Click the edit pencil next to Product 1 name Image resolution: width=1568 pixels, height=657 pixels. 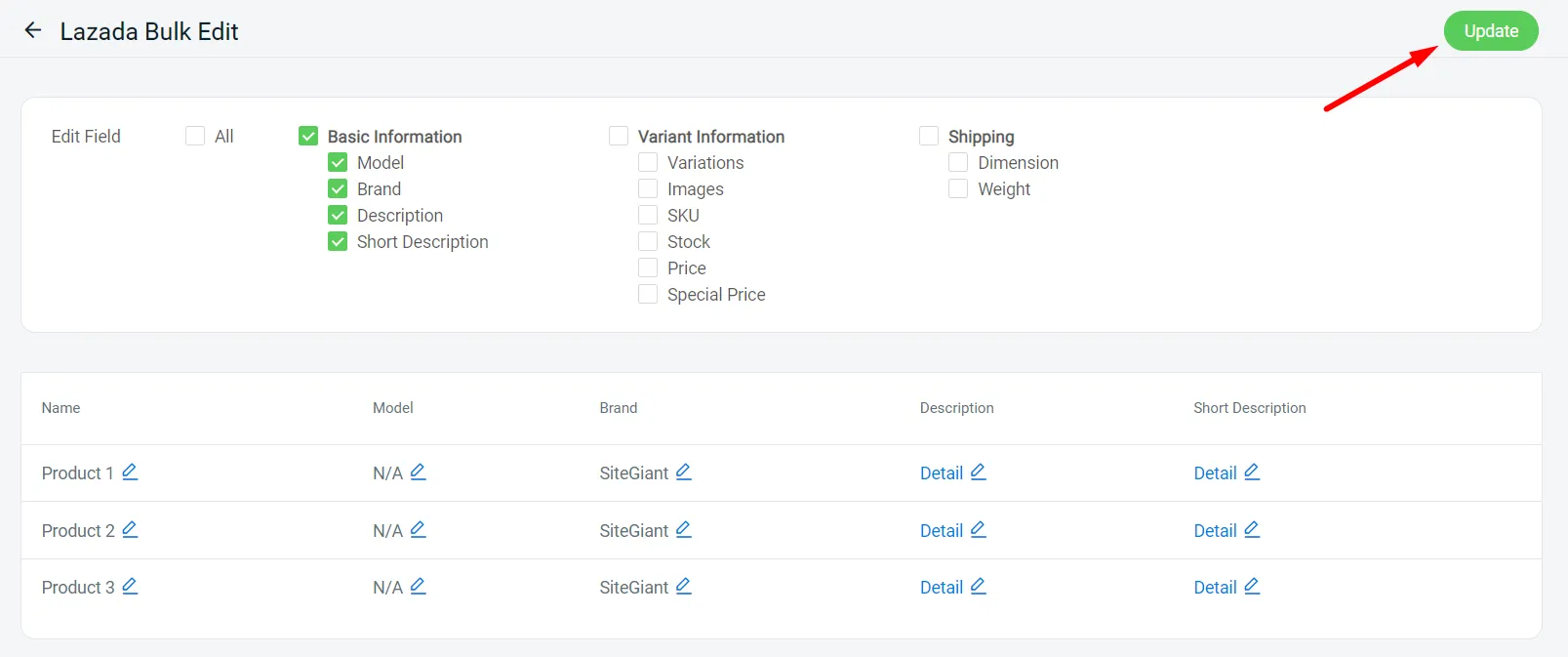coord(130,472)
